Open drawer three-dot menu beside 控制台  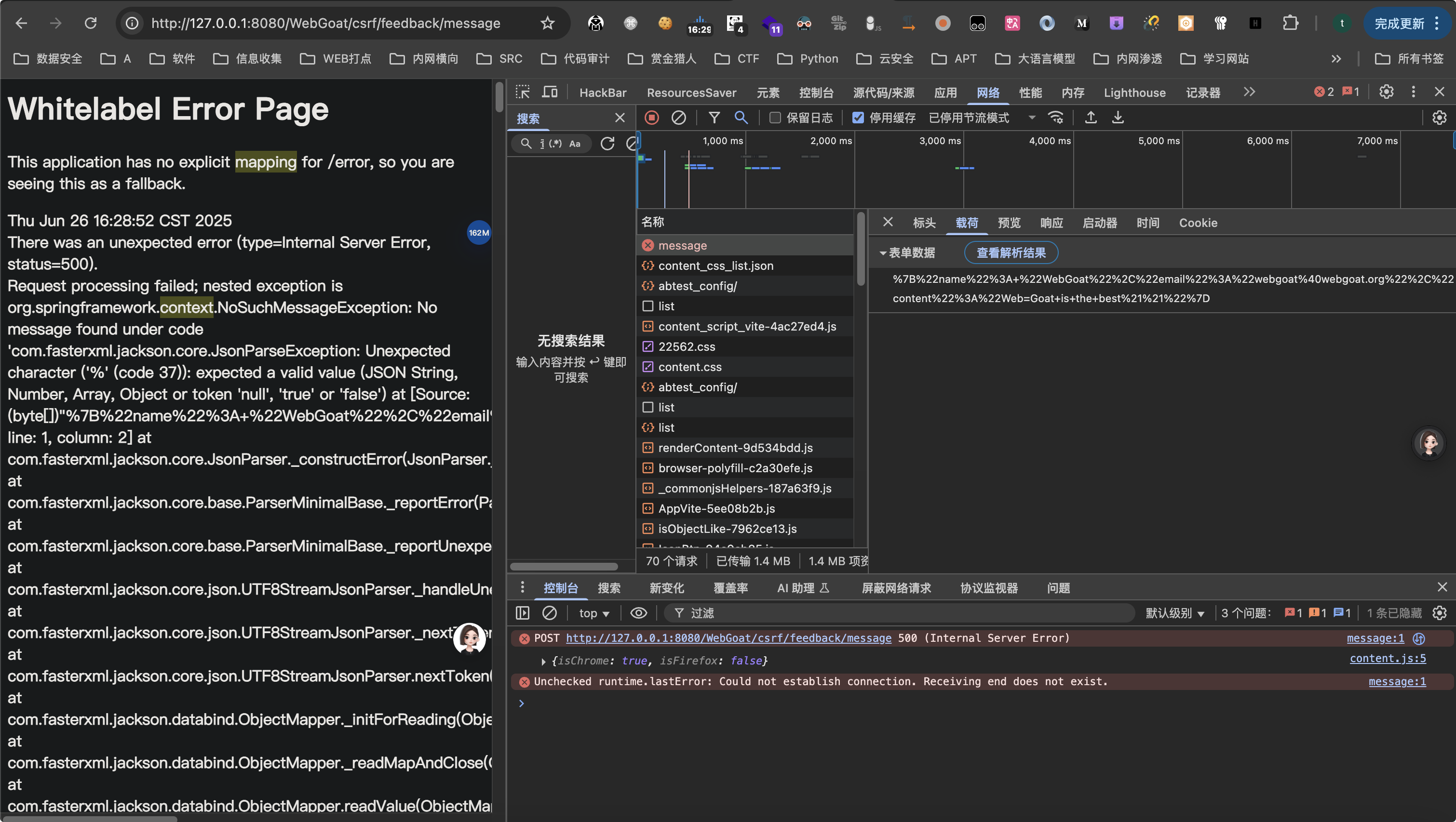click(x=522, y=587)
